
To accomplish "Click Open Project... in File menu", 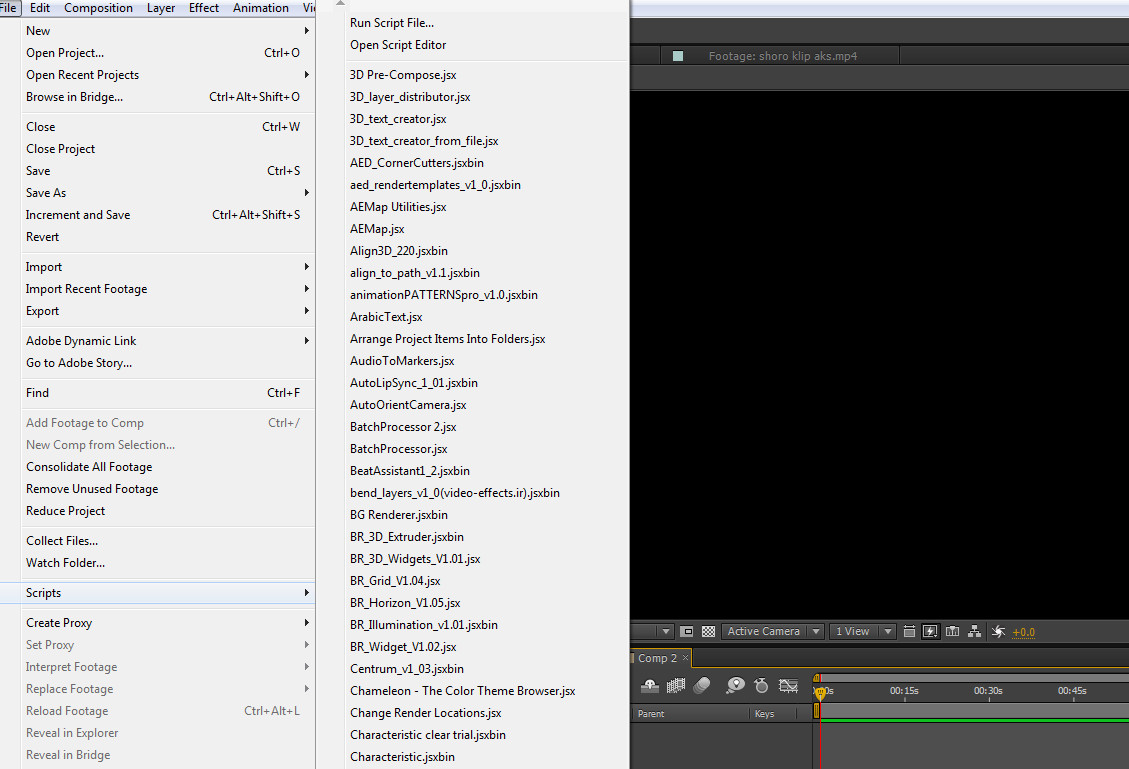I will pyautogui.click(x=168, y=53).
